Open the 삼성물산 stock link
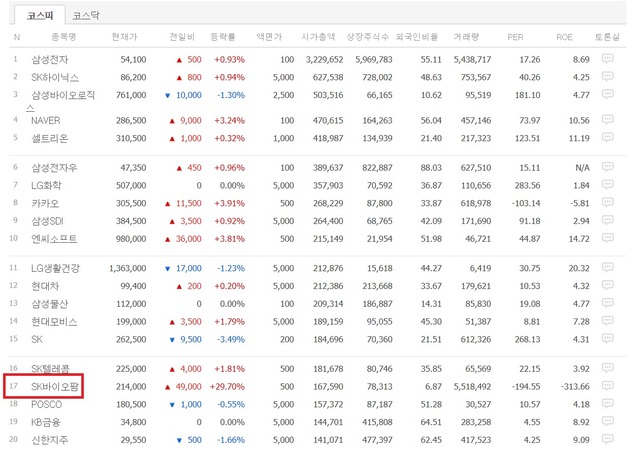The image size is (640, 451). (x=50, y=304)
